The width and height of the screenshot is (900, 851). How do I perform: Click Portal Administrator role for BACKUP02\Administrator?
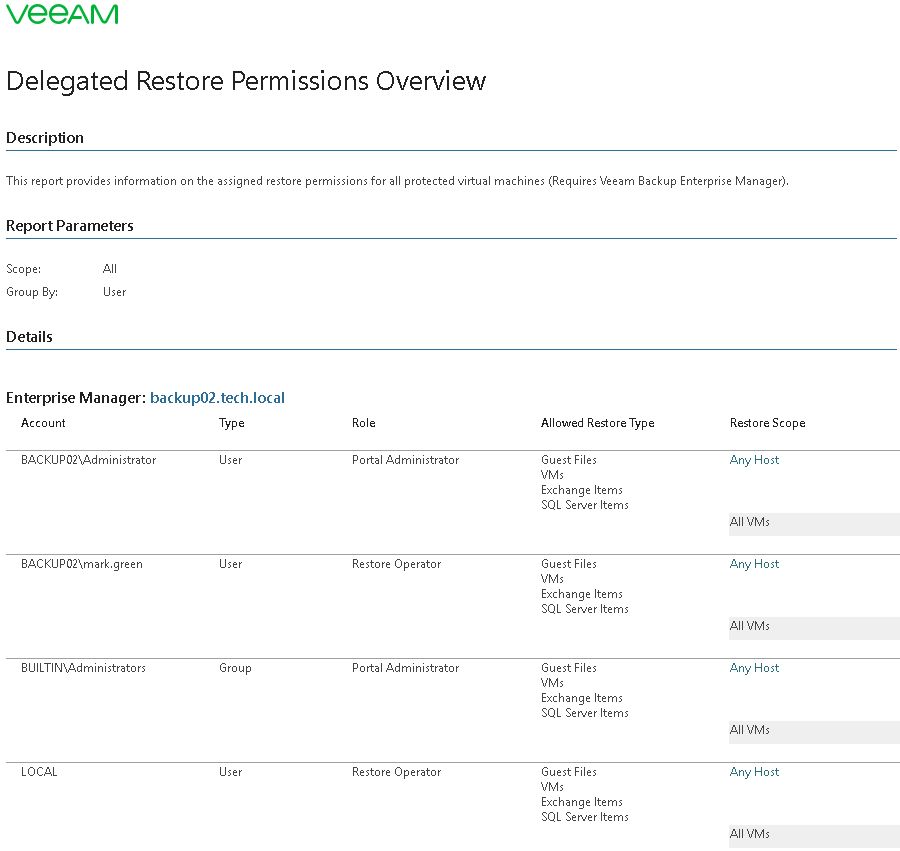pyautogui.click(x=405, y=460)
